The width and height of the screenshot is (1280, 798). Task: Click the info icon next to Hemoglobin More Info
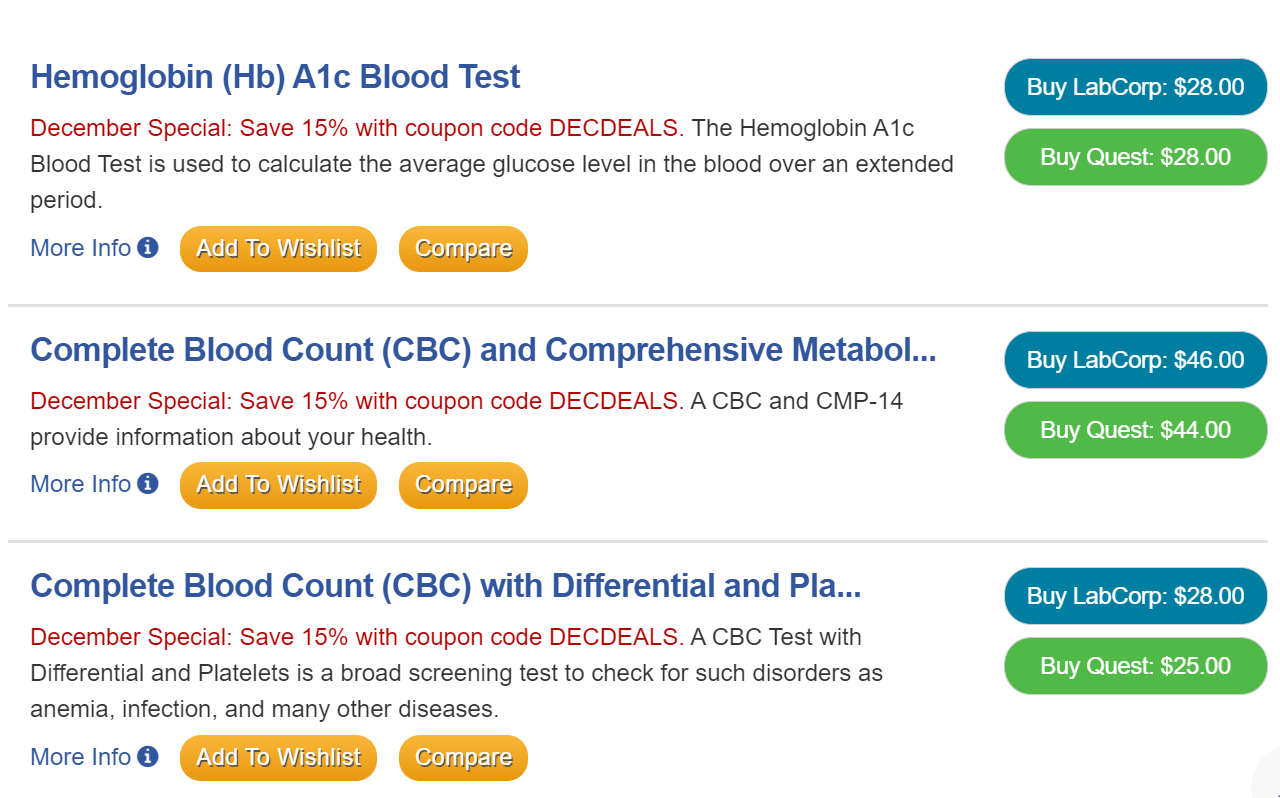tap(148, 248)
